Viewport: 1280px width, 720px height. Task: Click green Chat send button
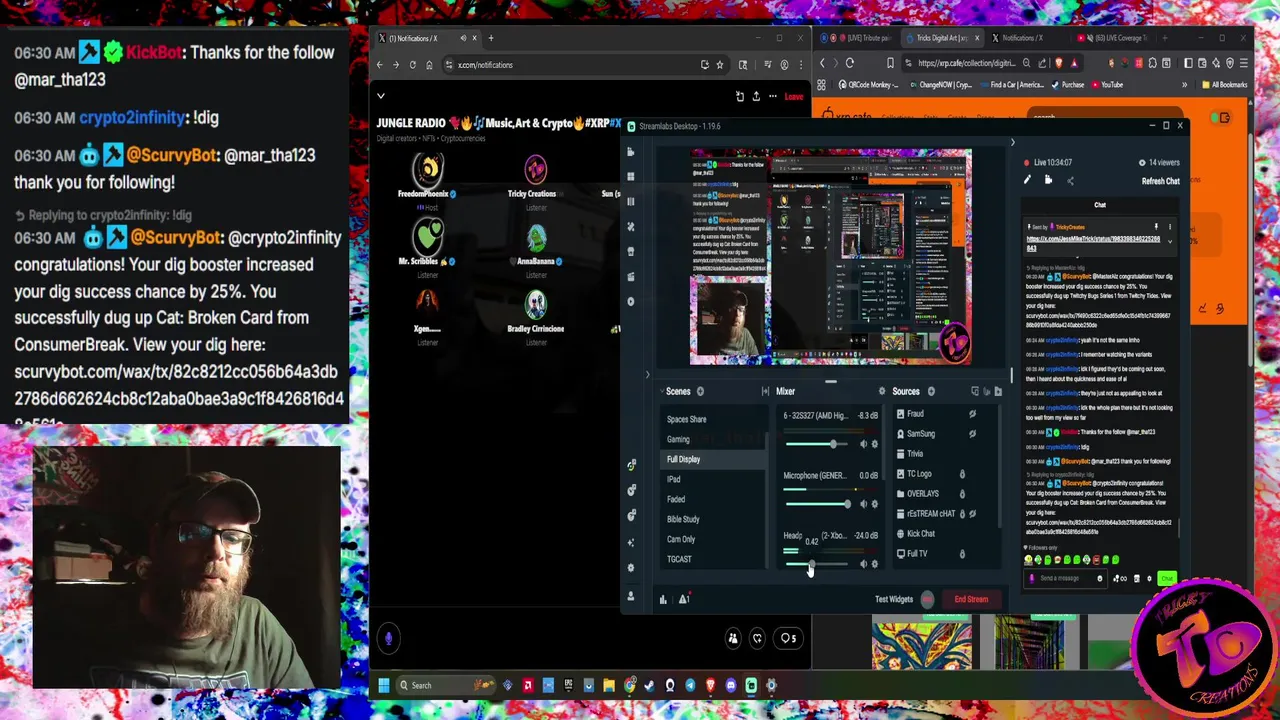pos(1166,579)
